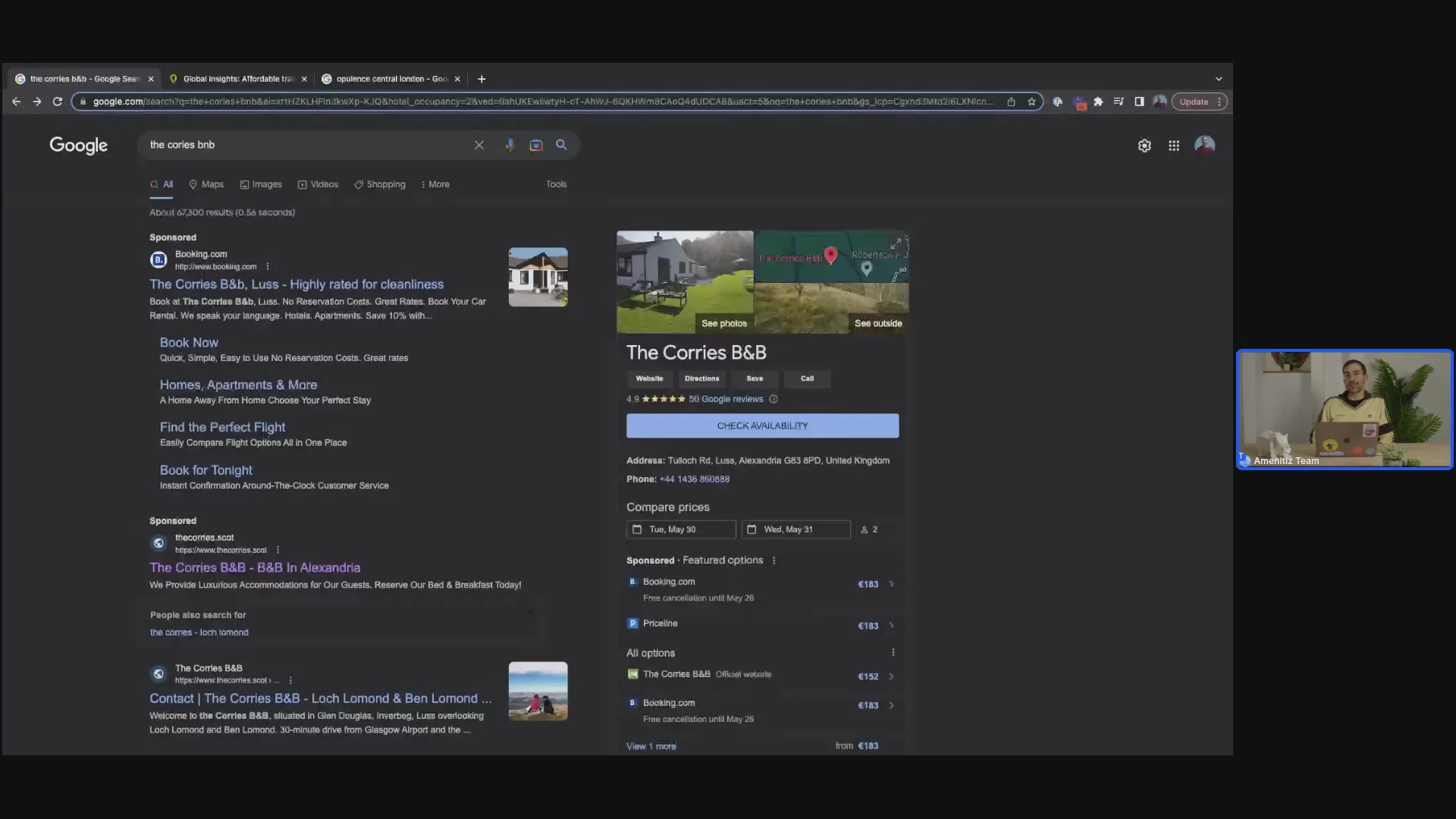
Task: Switch to Maps results tab
Action: point(206,184)
